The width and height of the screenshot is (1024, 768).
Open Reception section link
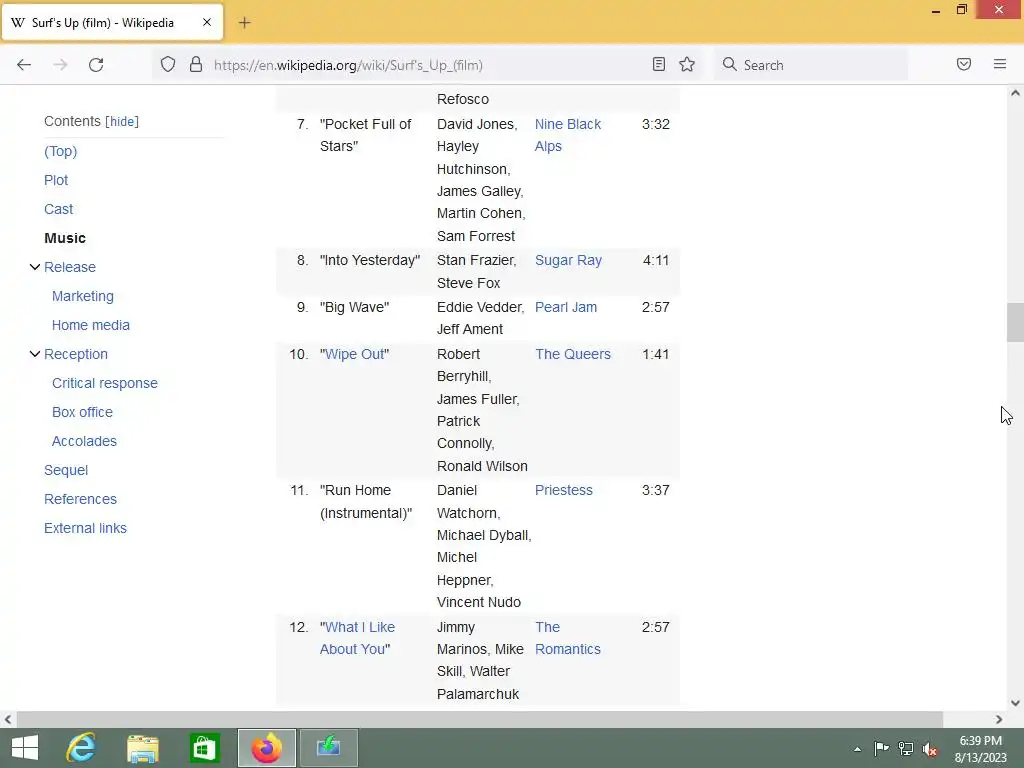(76, 354)
